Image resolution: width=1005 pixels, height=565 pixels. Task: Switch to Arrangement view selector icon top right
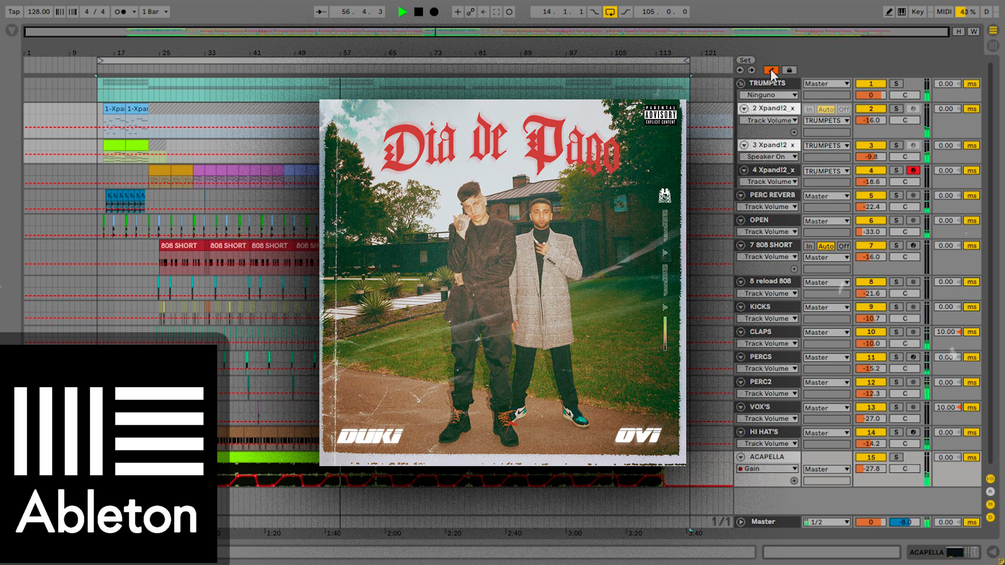[993, 30]
